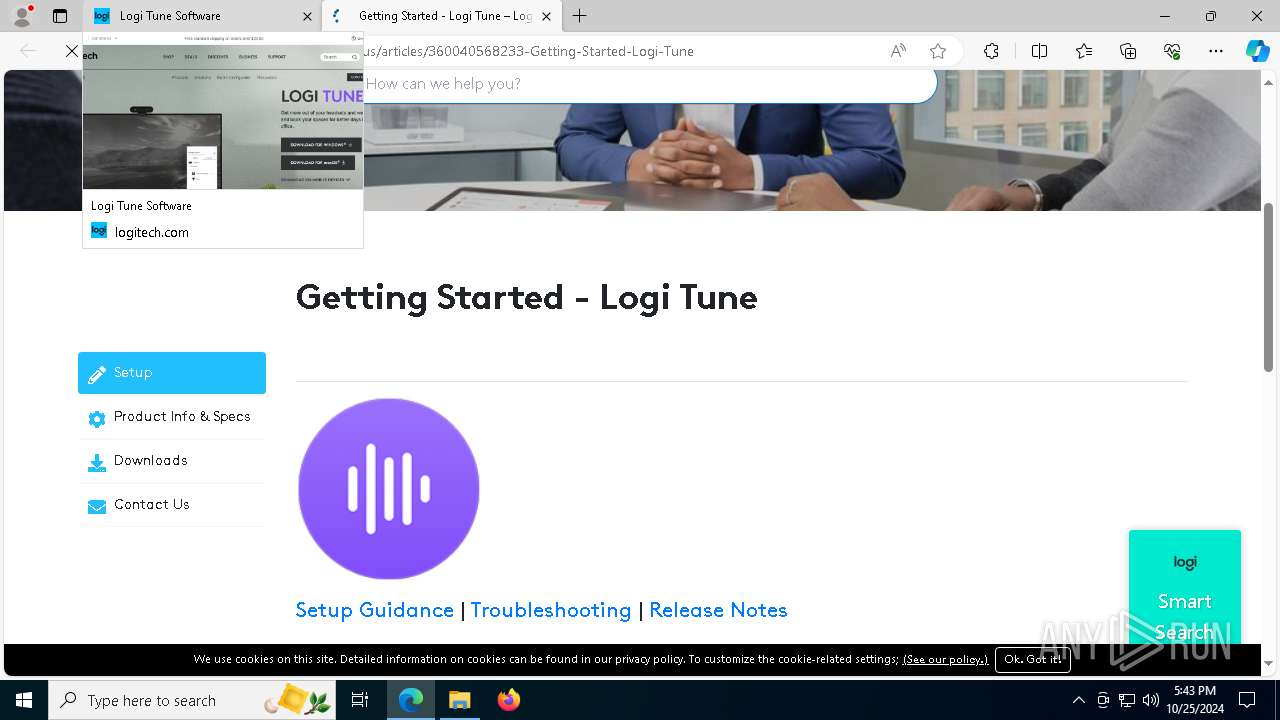Open Firefox from the taskbar

tap(508, 700)
